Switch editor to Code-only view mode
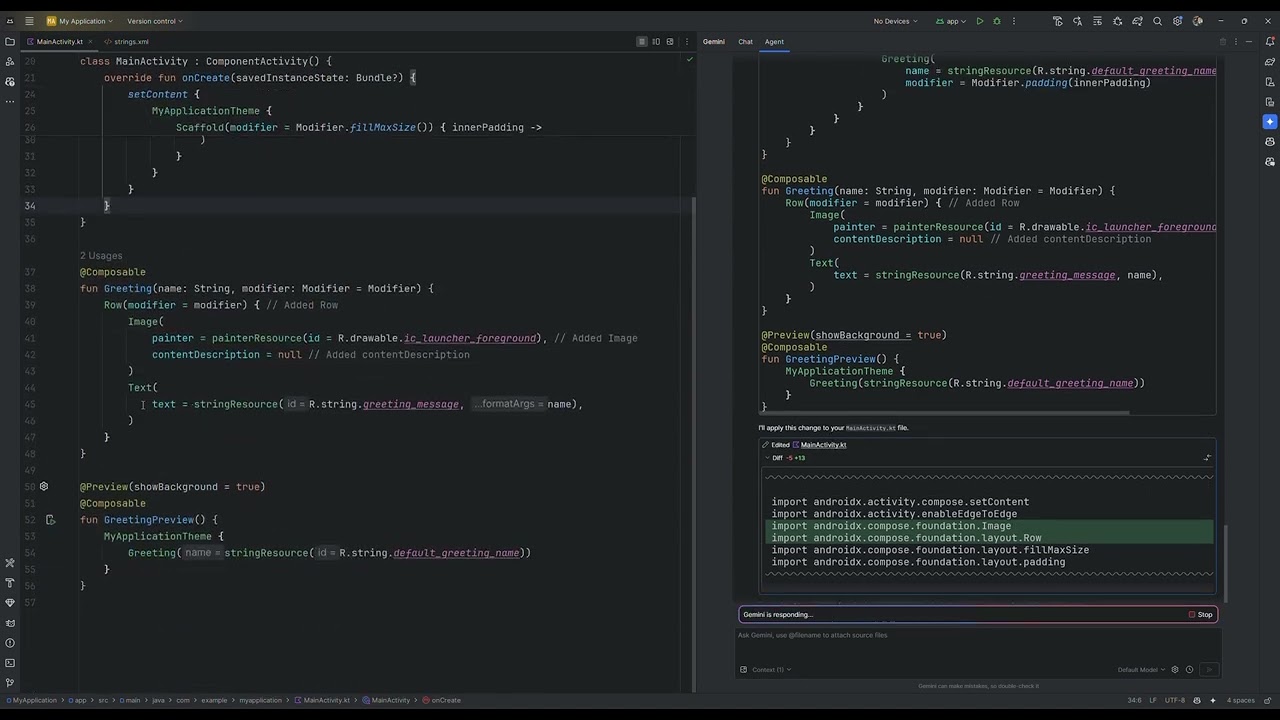Screen dimensions: 1280x720 coord(642,42)
